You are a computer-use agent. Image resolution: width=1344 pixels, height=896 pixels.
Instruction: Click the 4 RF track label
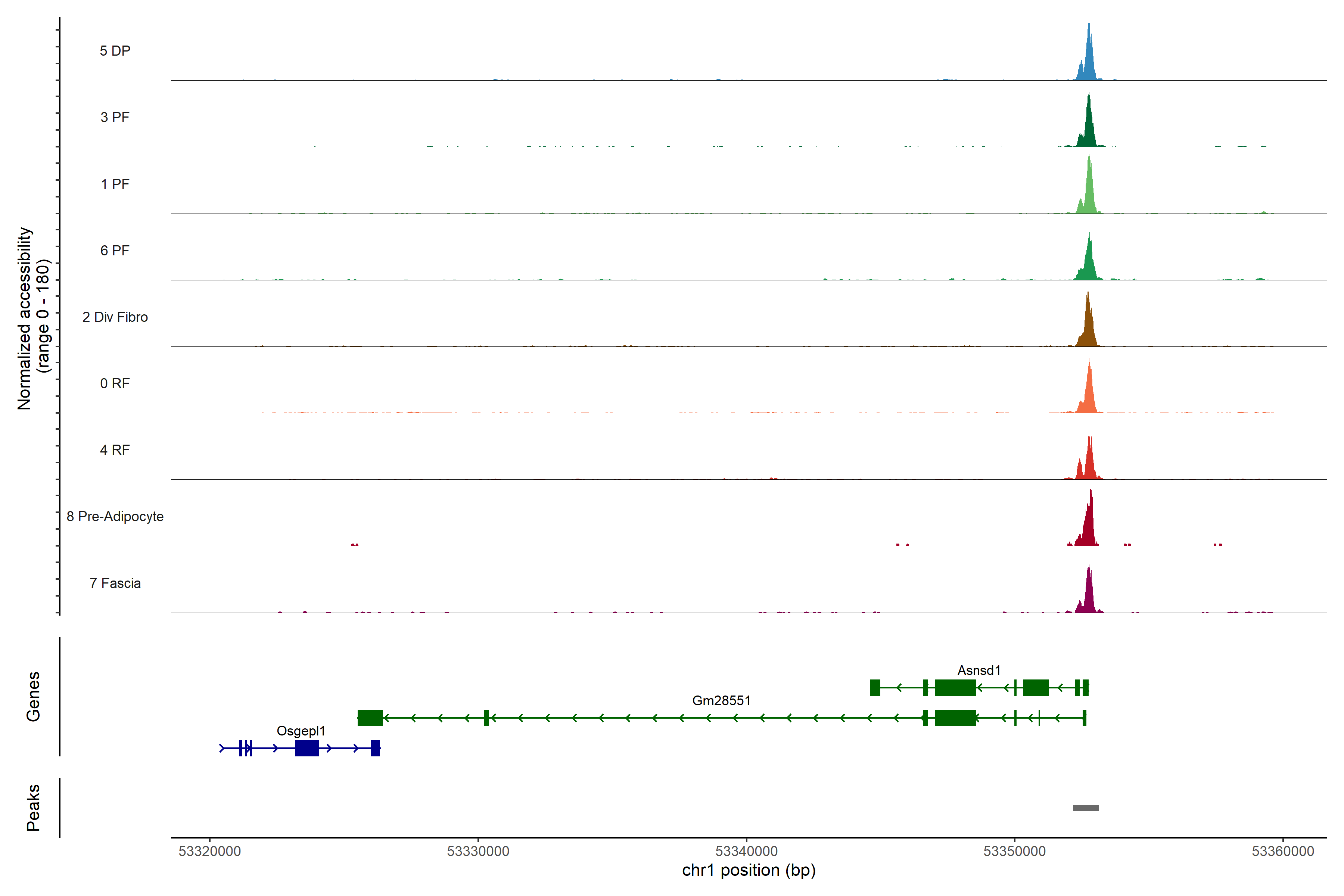115,450
